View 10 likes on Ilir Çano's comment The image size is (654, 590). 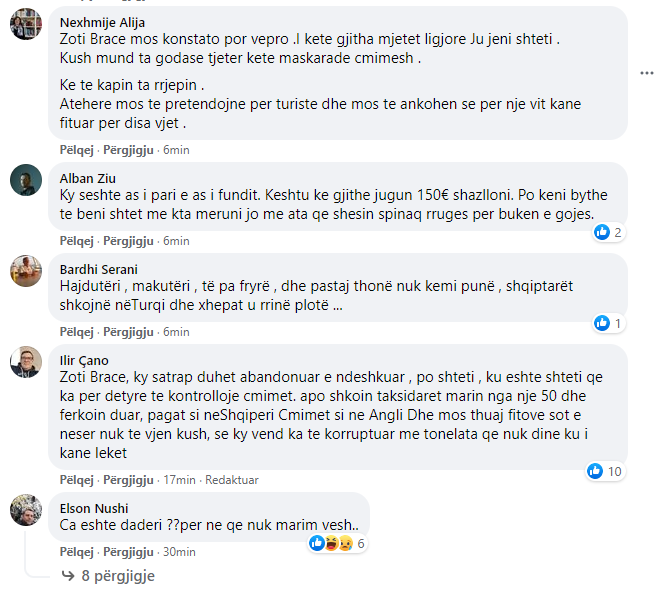[606, 471]
